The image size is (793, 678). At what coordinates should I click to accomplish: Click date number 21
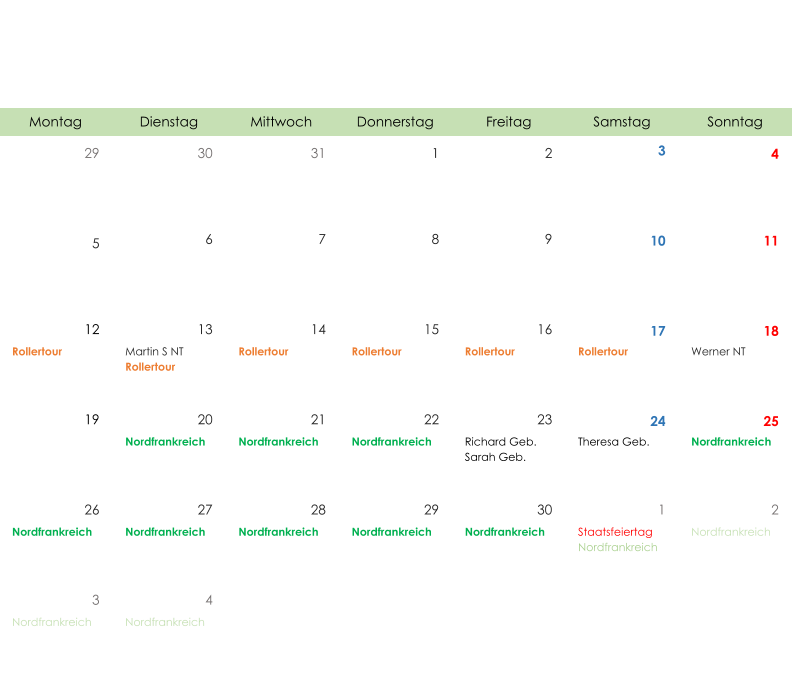point(318,420)
